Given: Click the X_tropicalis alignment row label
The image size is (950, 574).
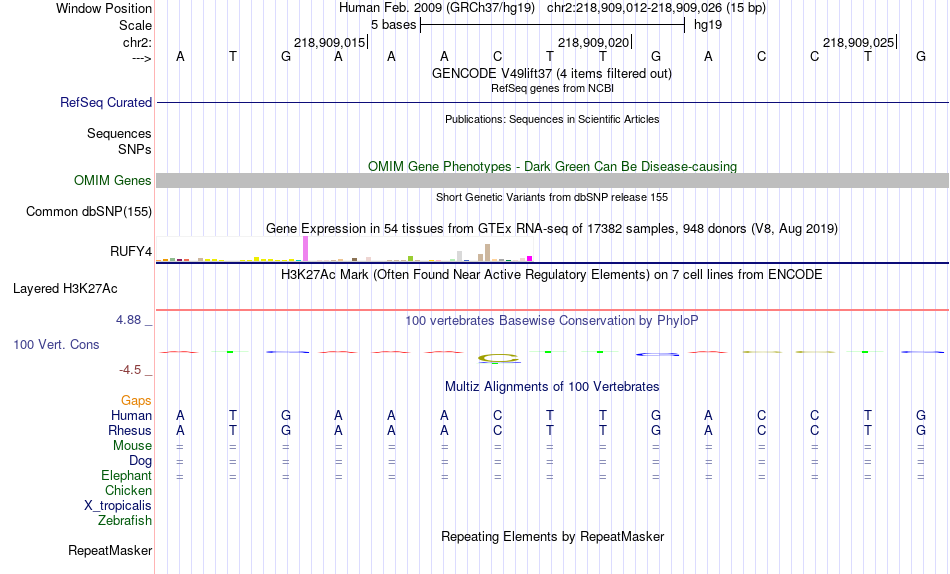Looking at the screenshot, I should coord(118,506).
